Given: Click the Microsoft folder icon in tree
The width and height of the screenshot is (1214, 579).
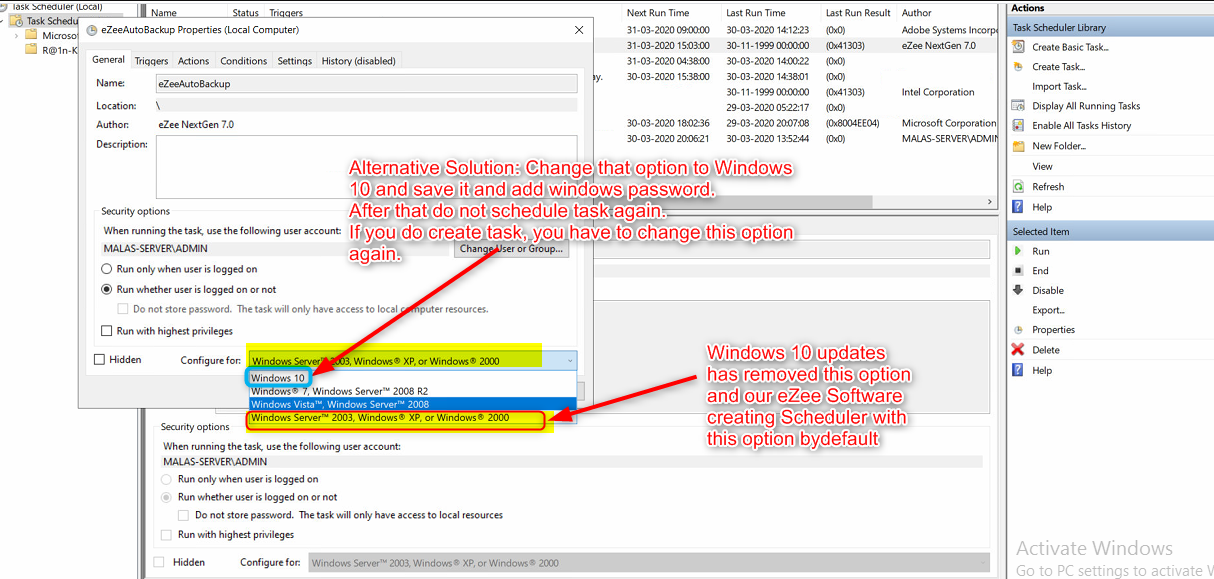Looking at the screenshot, I should tap(32, 35).
